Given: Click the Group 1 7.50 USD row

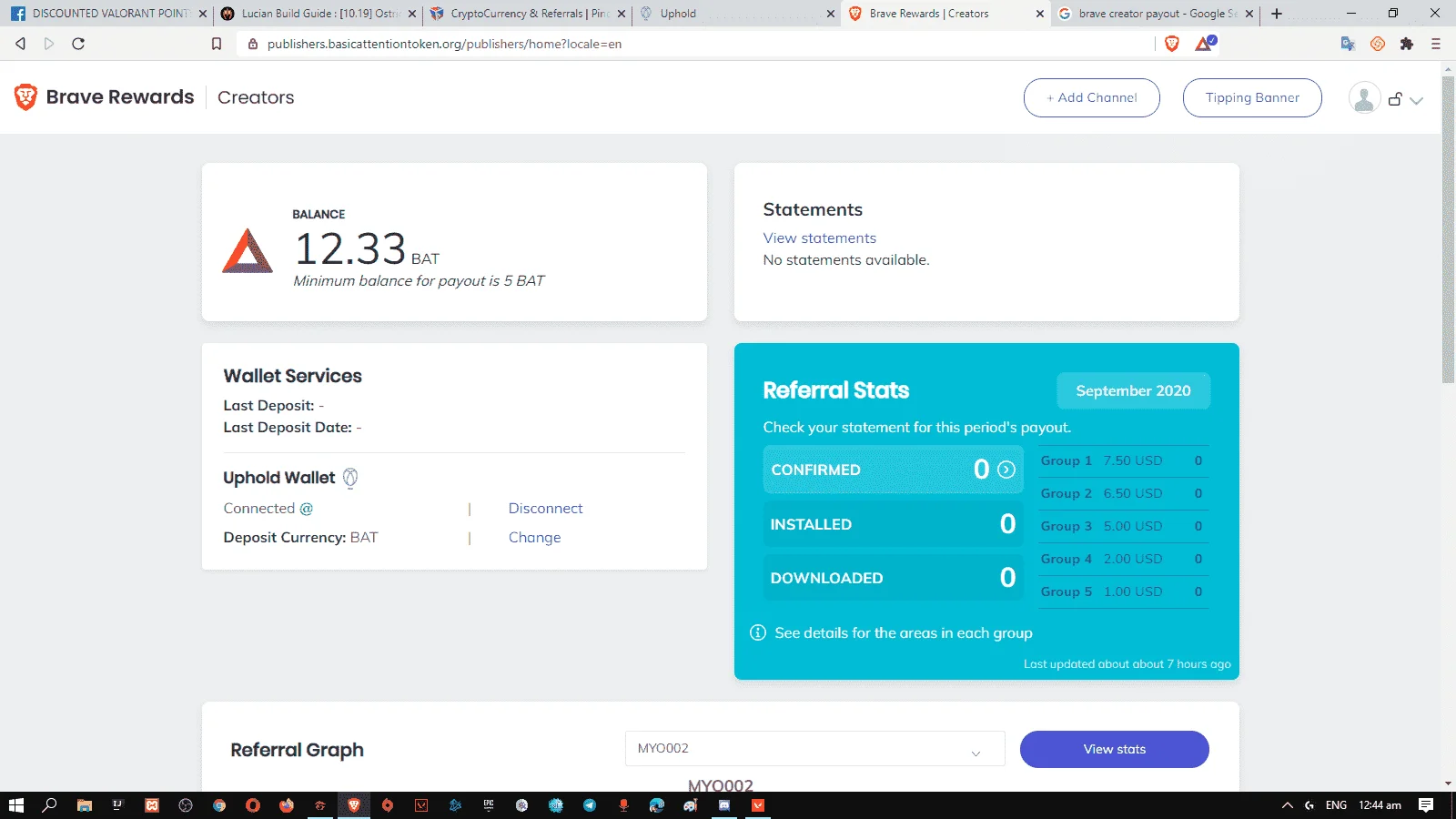Looking at the screenshot, I should click(x=1124, y=460).
